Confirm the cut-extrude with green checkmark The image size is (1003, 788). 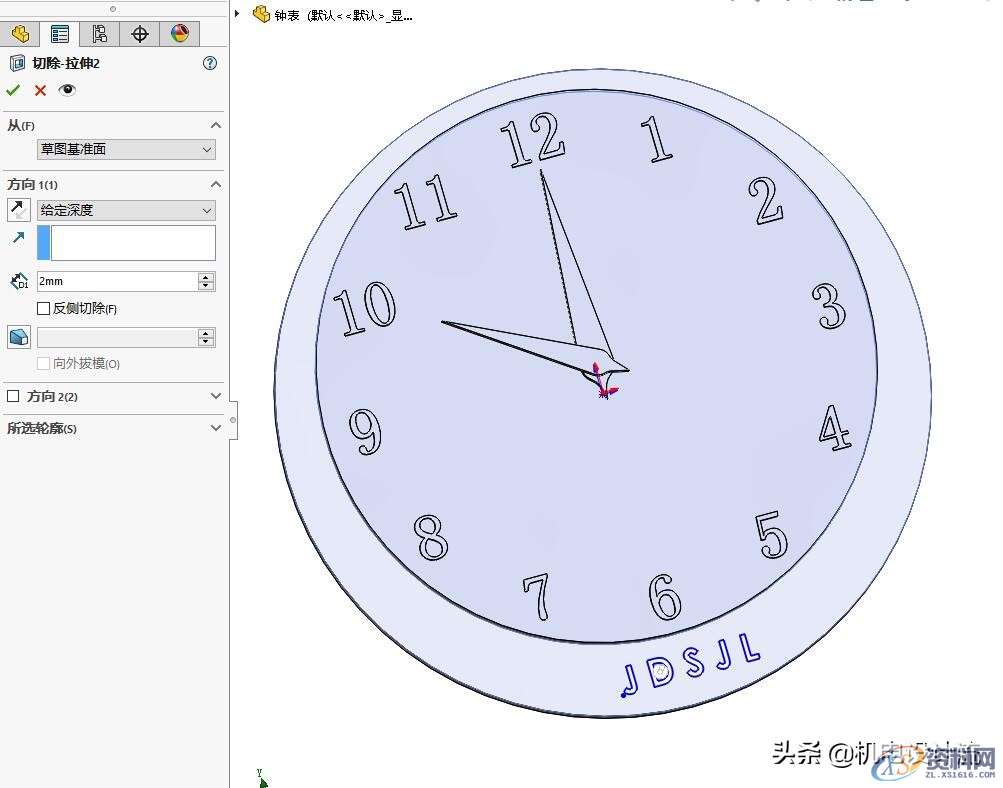point(13,90)
